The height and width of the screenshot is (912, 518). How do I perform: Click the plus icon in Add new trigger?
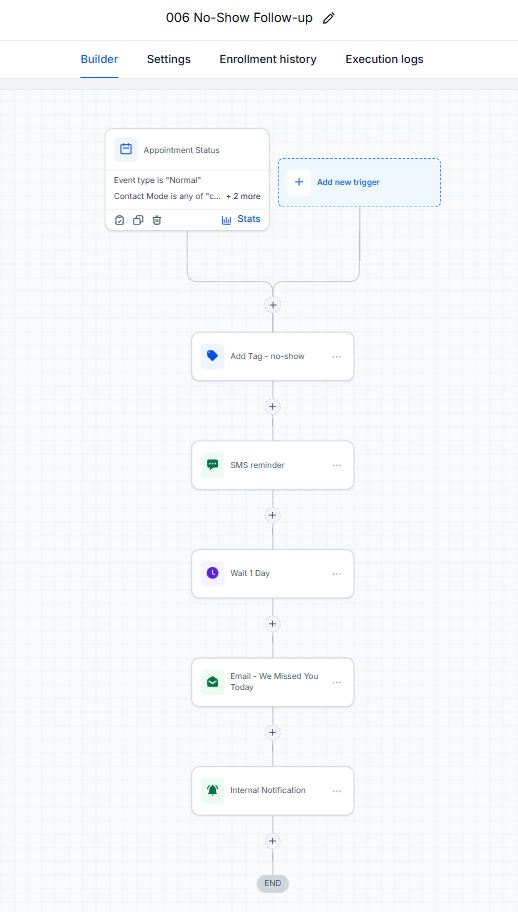[299, 182]
